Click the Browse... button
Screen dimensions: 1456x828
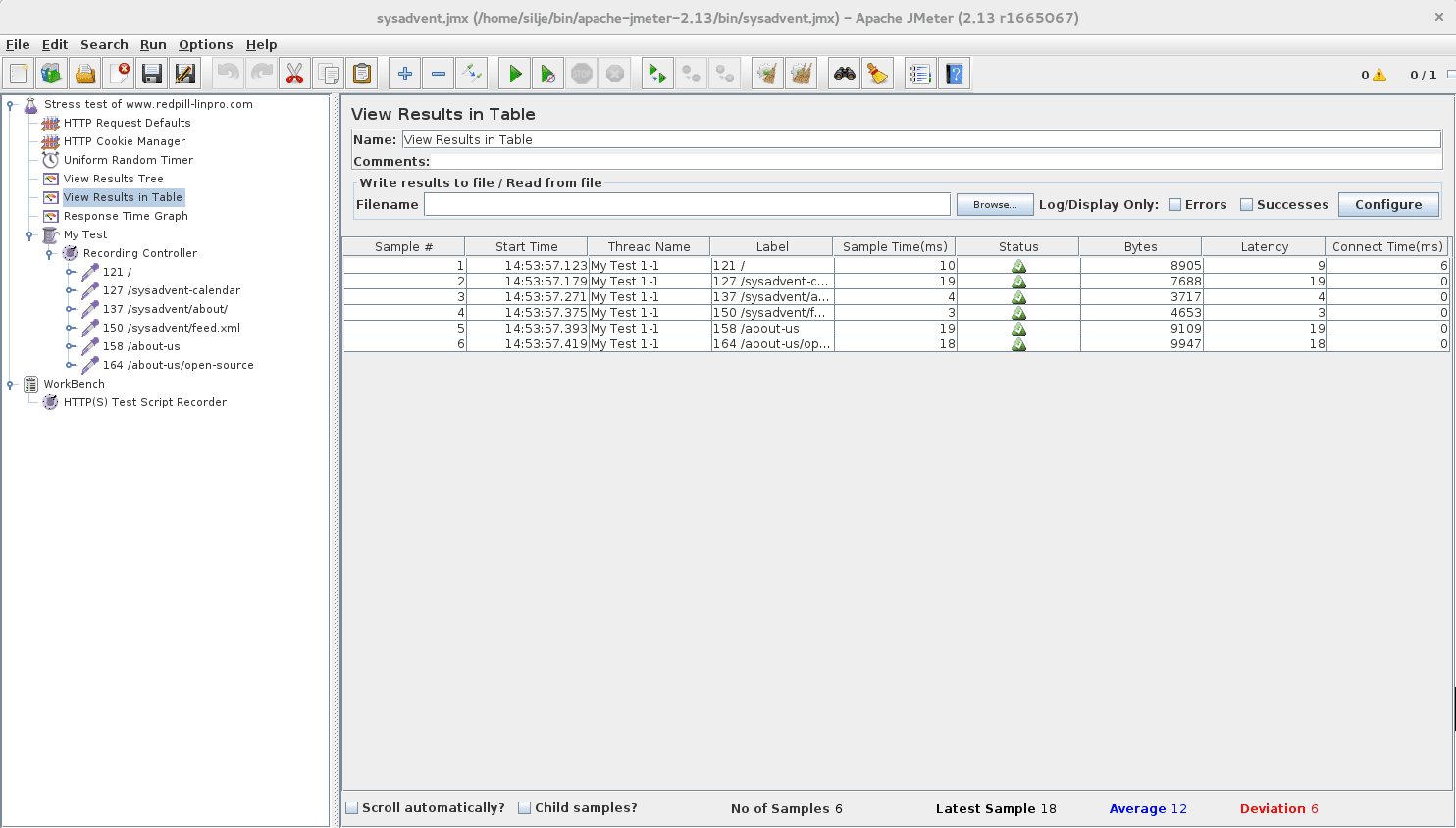pos(995,205)
